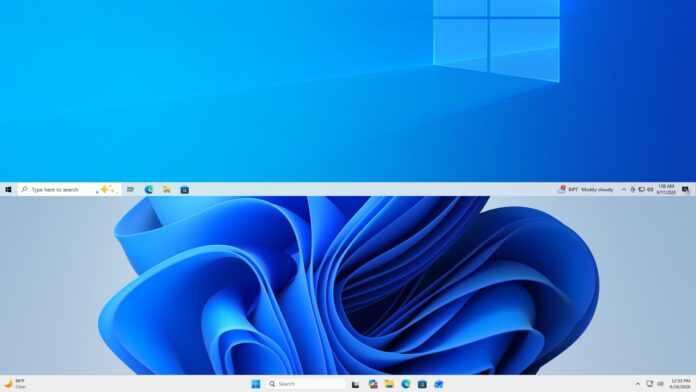Open File Explorer on Windows 11 taskbar

[389, 384]
